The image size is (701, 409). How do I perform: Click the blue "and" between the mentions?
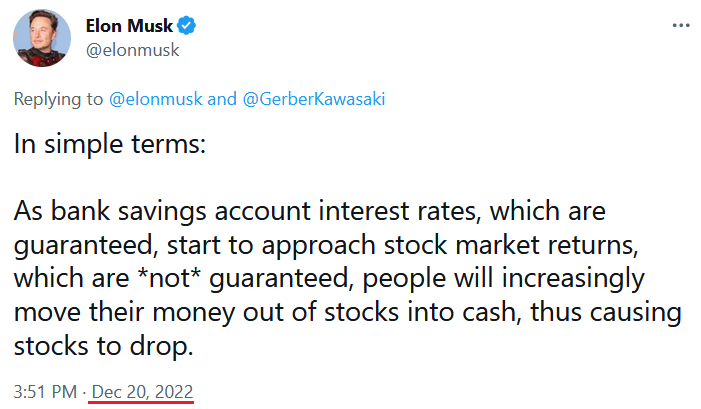pyautogui.click(x=222, y=99)
